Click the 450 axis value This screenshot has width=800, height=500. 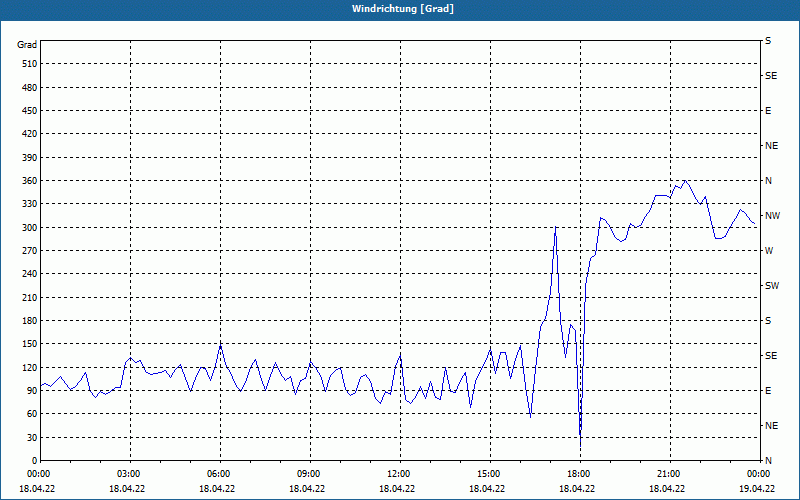30,111
